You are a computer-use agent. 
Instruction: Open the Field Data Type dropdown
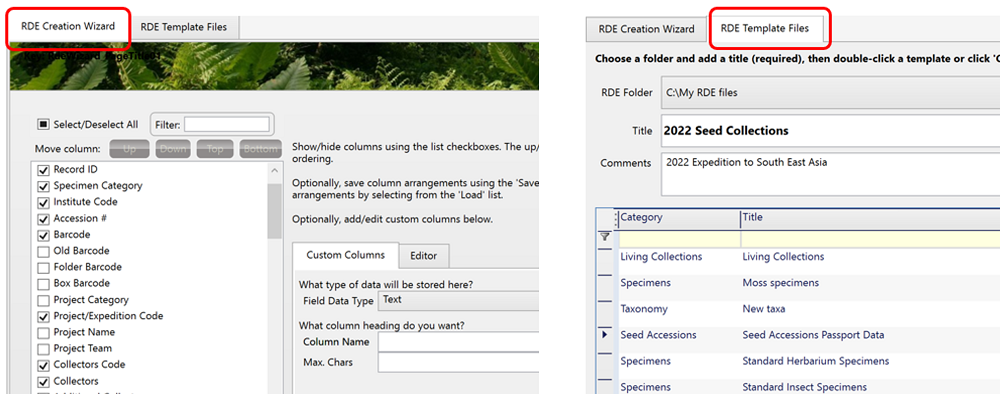point(458,301)
